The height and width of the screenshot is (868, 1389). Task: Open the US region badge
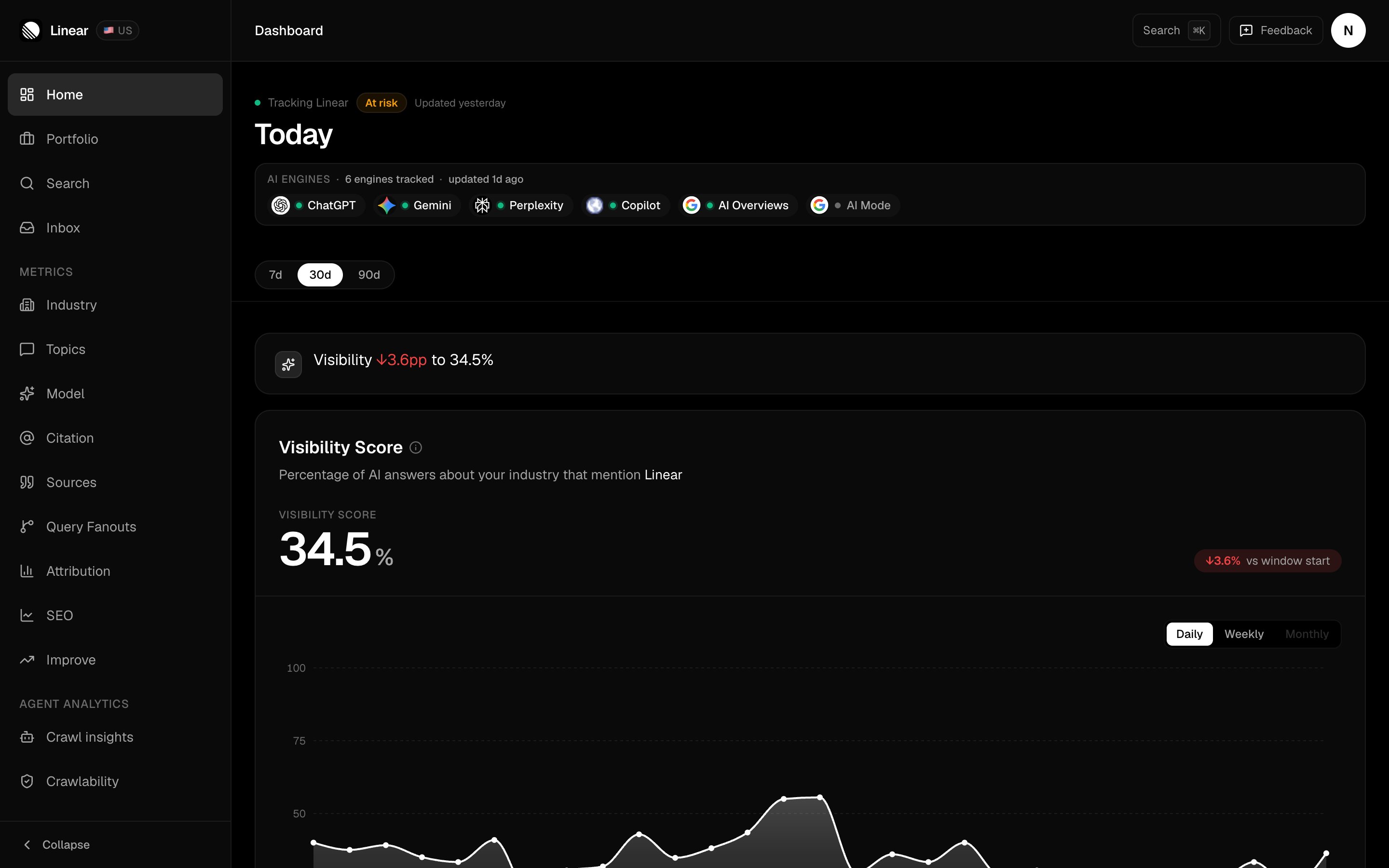coord(118,30)
